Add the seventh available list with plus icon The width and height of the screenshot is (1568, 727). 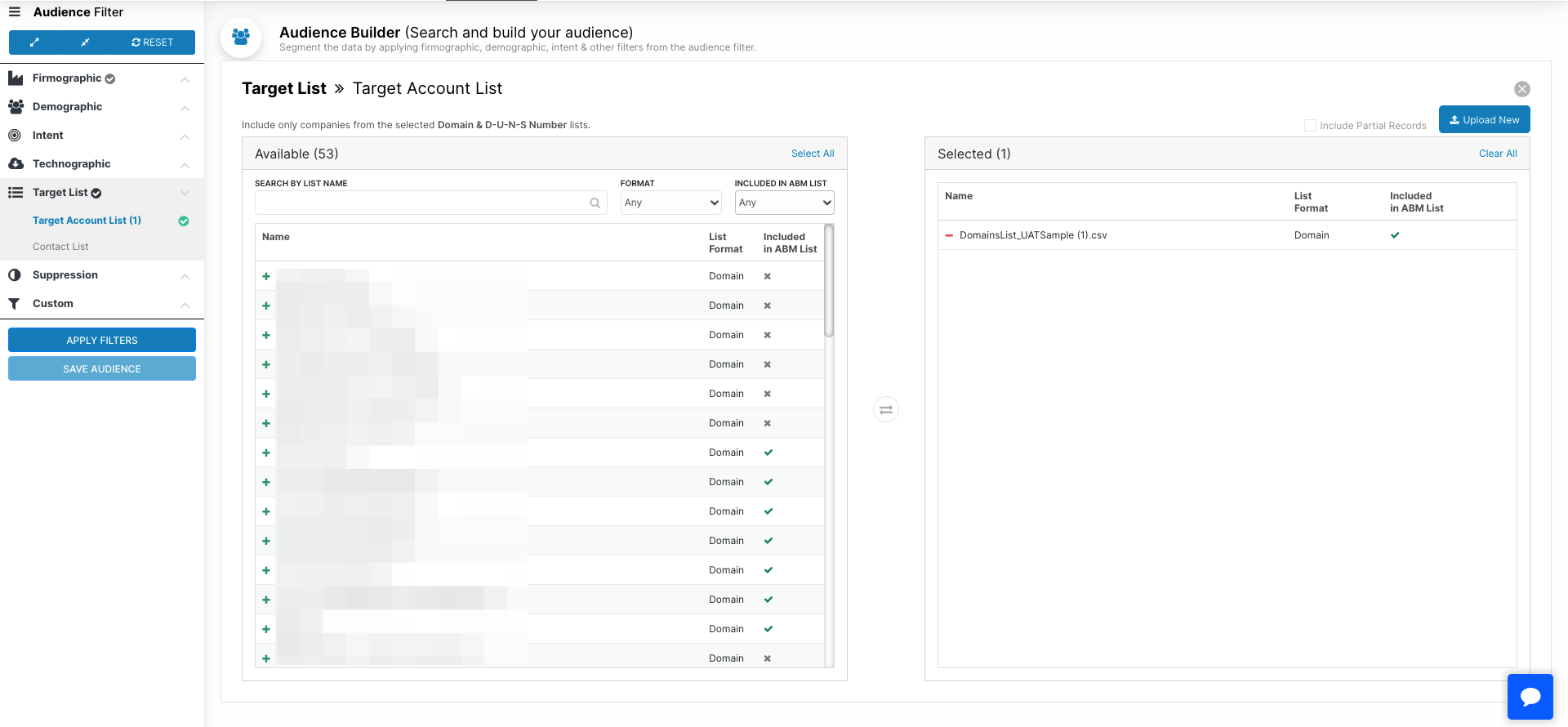point(266,453)
